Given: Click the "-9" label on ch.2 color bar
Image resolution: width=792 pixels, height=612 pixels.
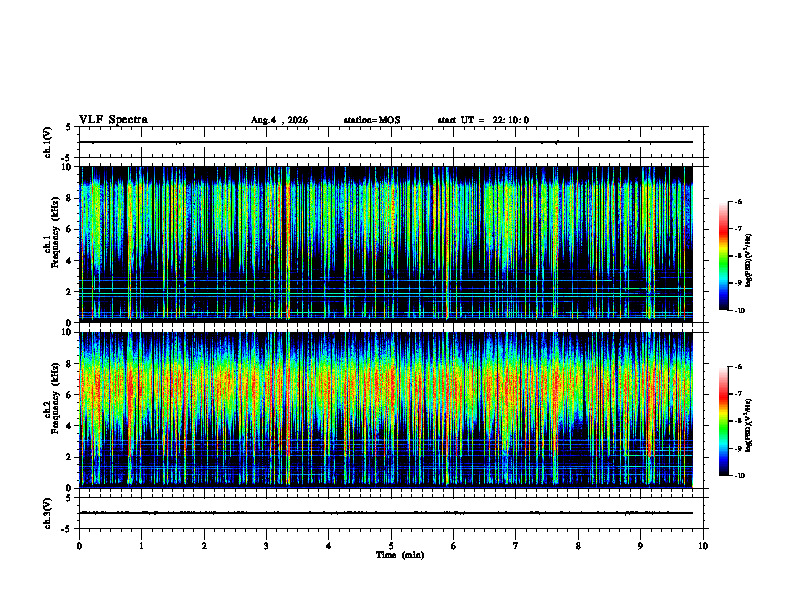Looking at the screenshot, I should 738,448.
